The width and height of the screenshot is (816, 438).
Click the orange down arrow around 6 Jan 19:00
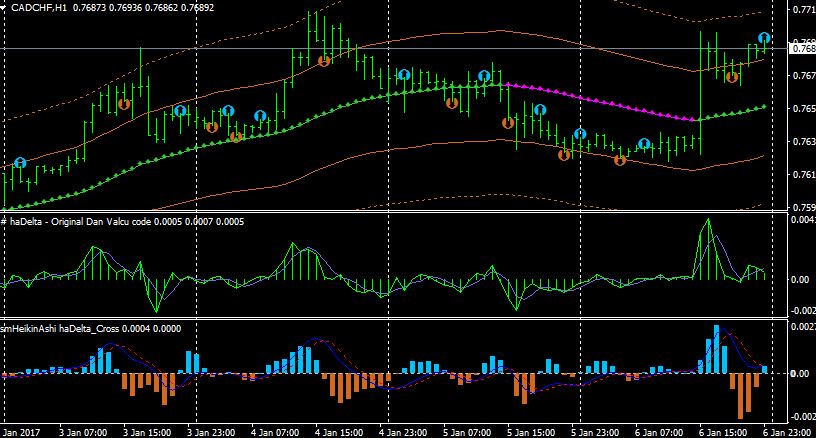pos(732,77)
